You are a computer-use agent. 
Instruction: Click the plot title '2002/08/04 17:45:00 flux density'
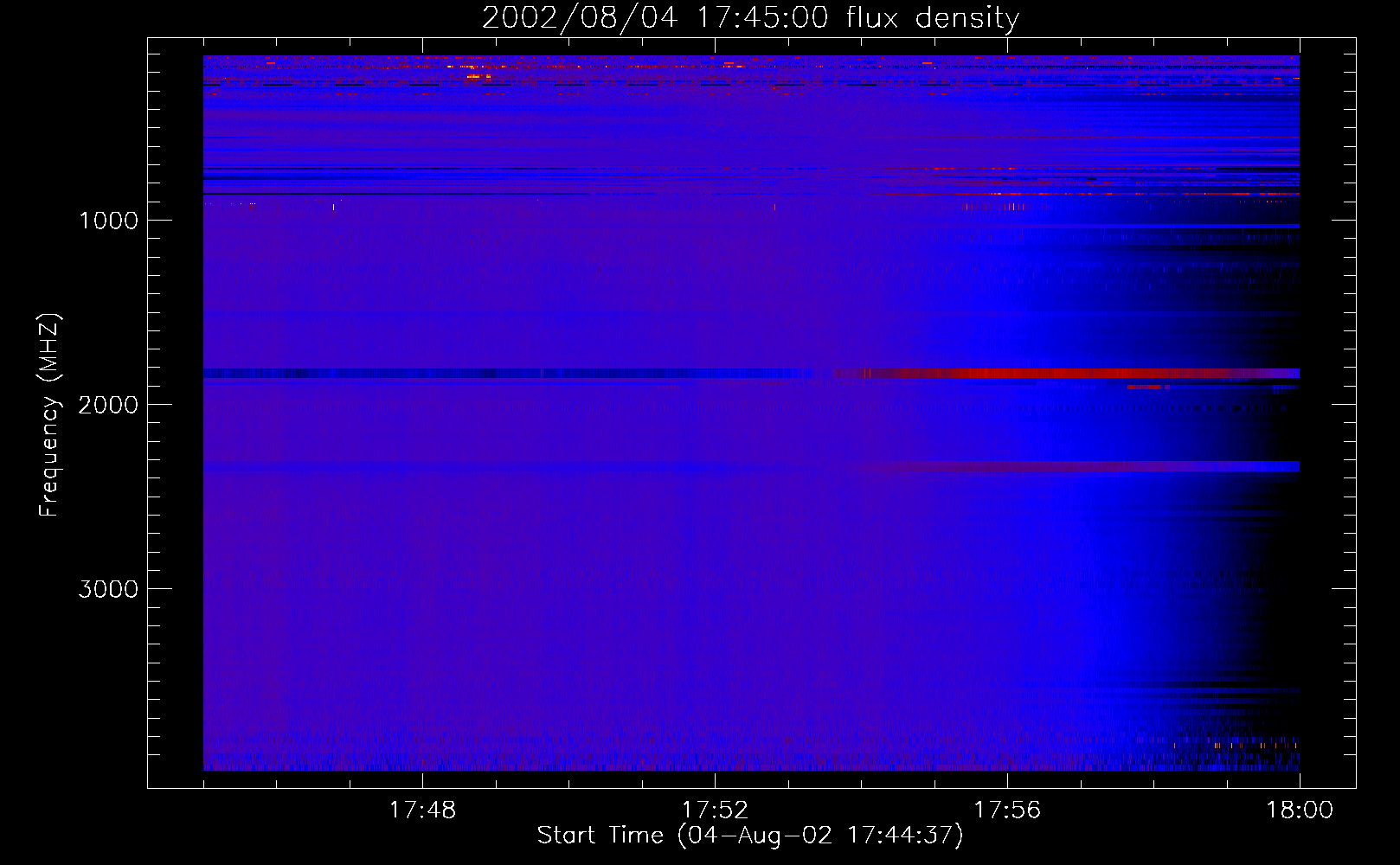pos(750,17)
